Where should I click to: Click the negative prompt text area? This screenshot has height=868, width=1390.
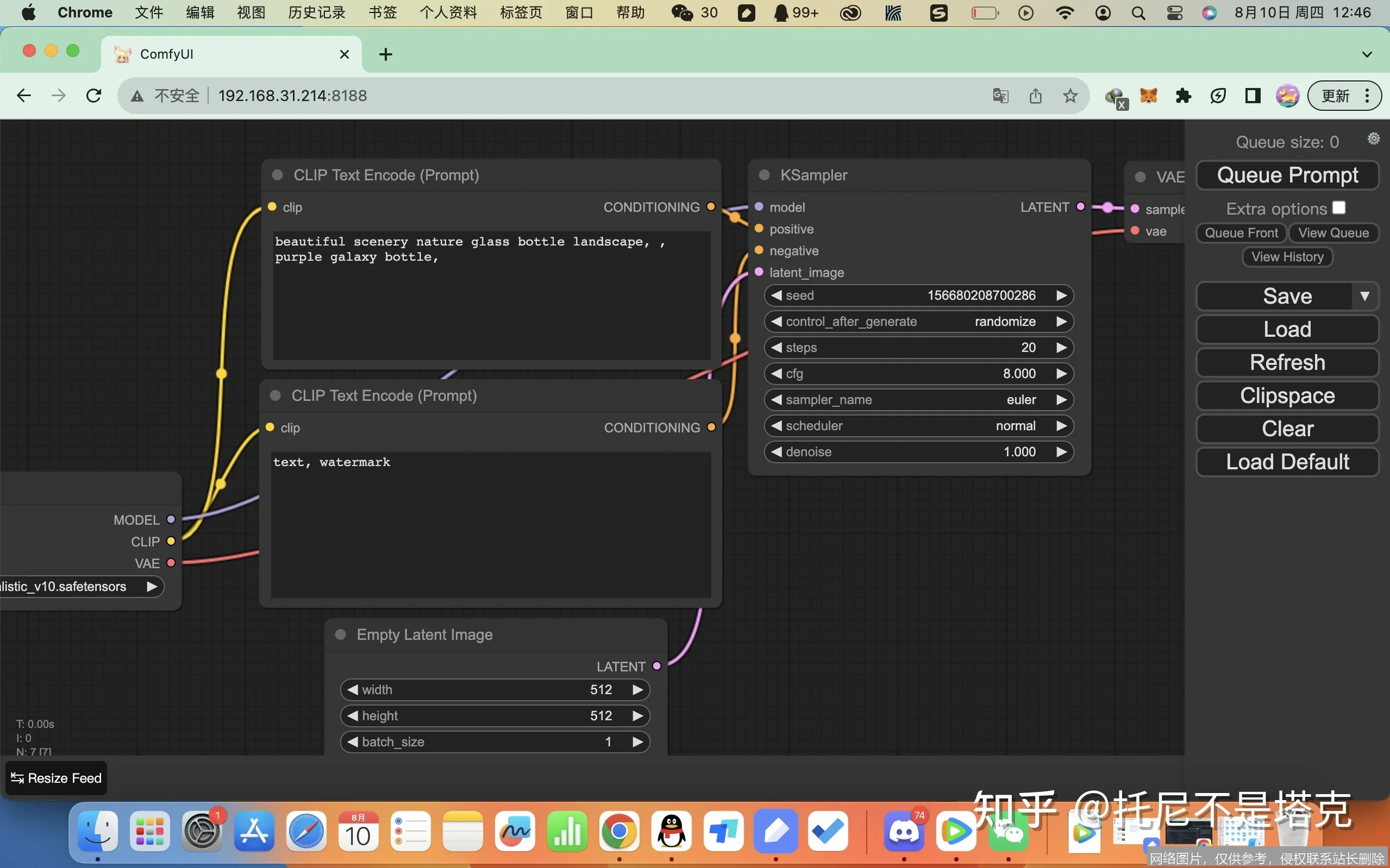point(491,525)
